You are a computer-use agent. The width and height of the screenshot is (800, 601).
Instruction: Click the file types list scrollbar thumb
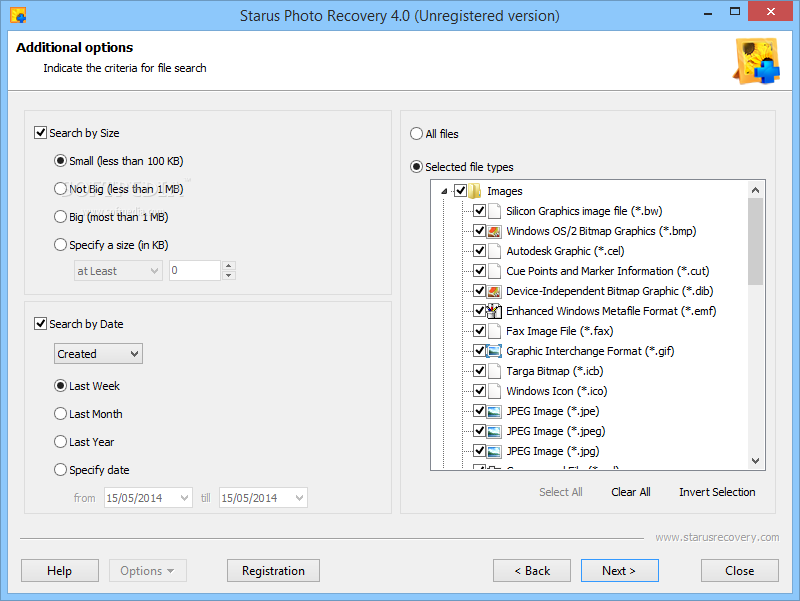(756, 241)
